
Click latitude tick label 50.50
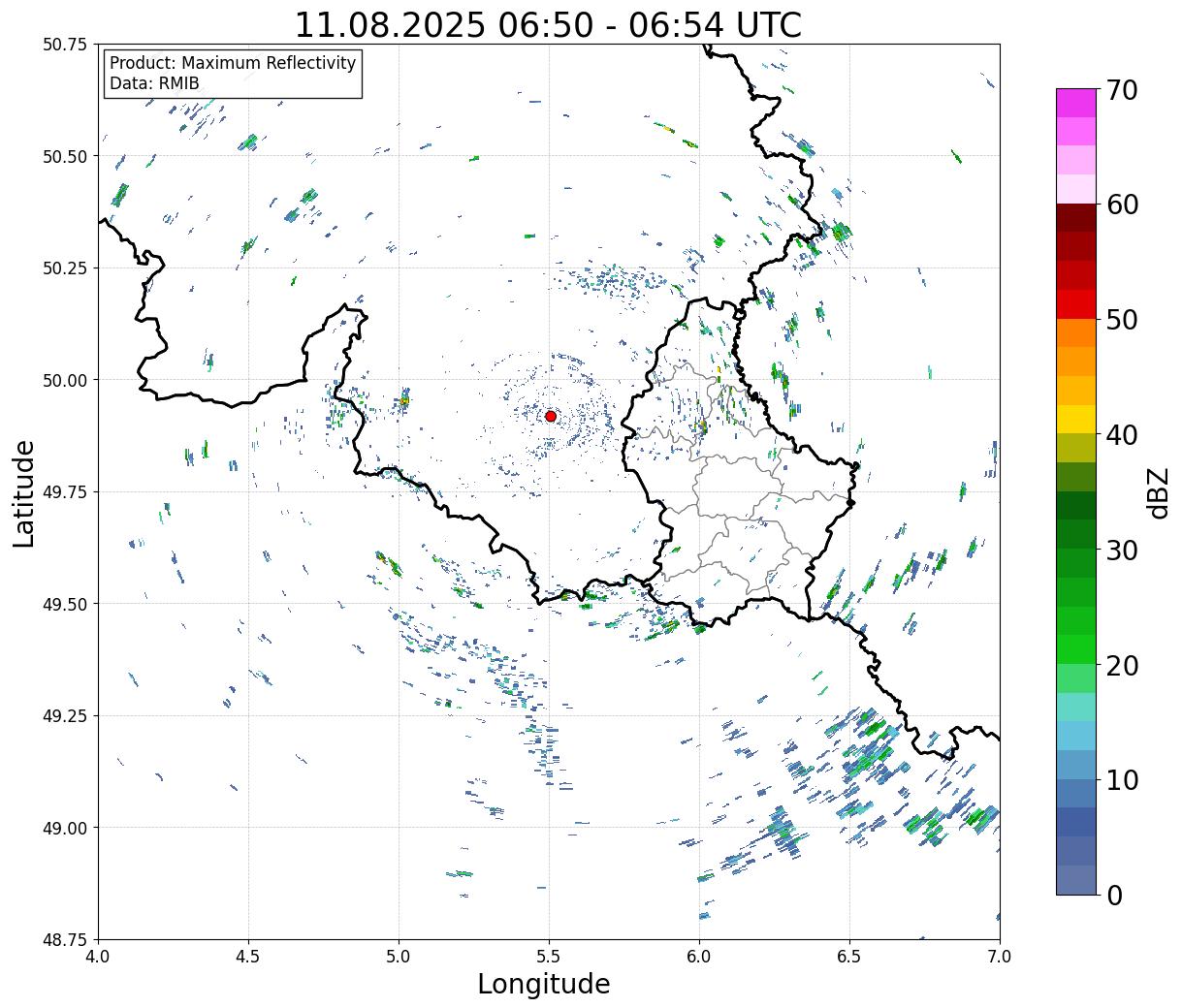(65, 156)
